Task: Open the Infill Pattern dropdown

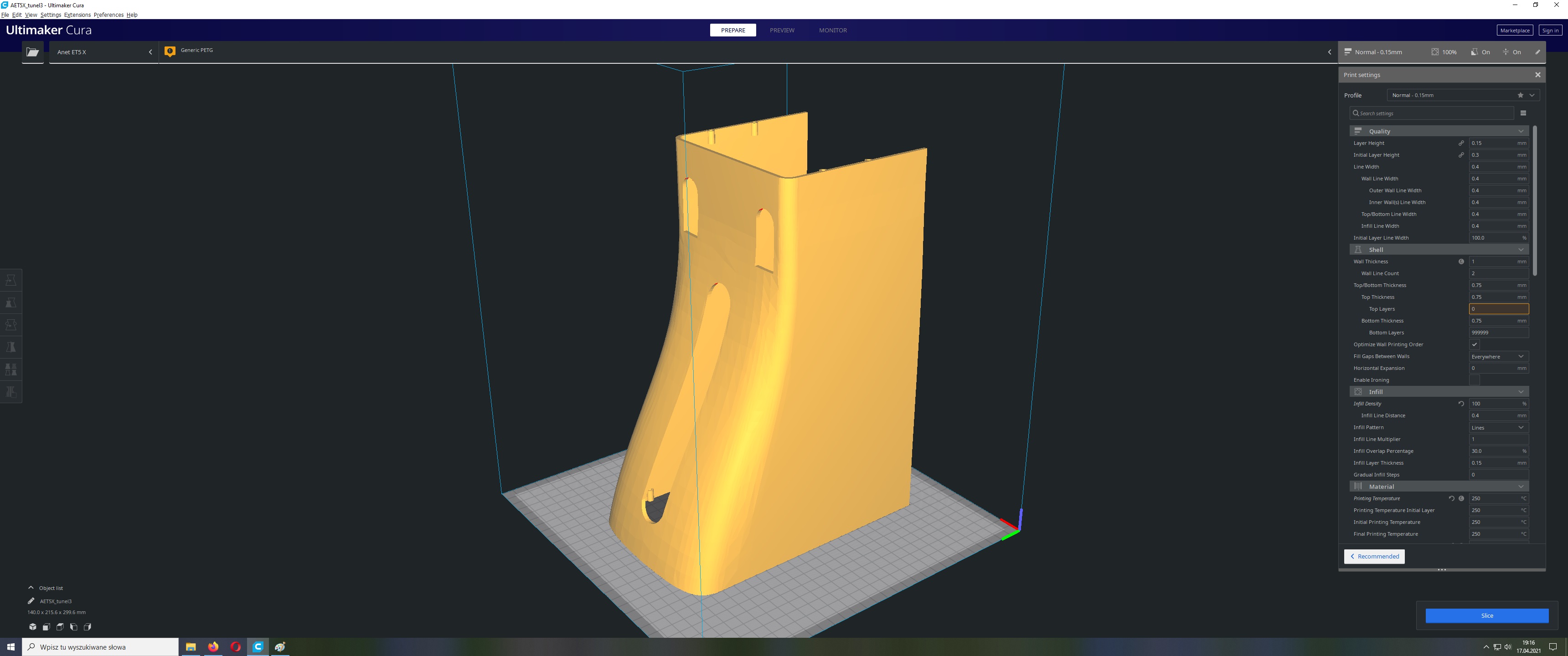Action: point(1499,427)
